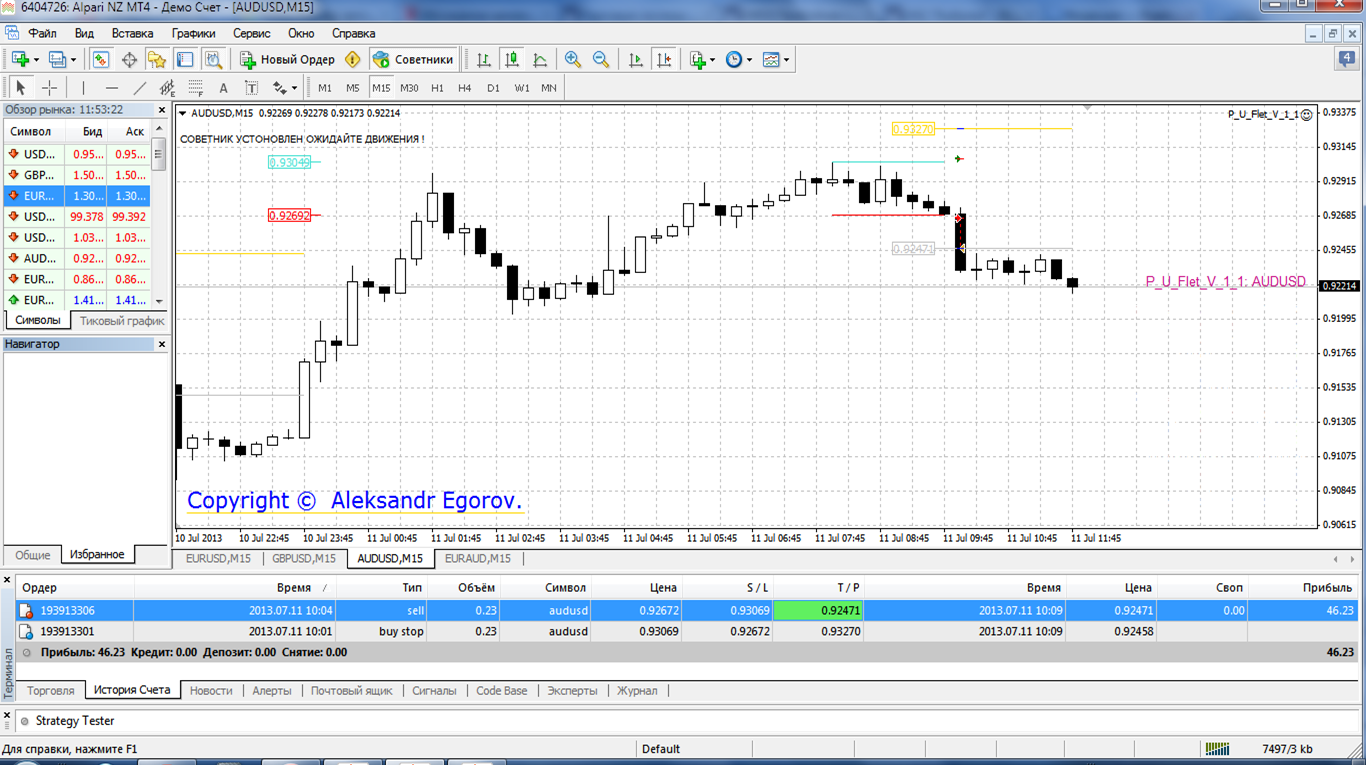
Task: Toggle the Navigator folder-star icon
Action: pyautogui.click(x=157, y=60)
